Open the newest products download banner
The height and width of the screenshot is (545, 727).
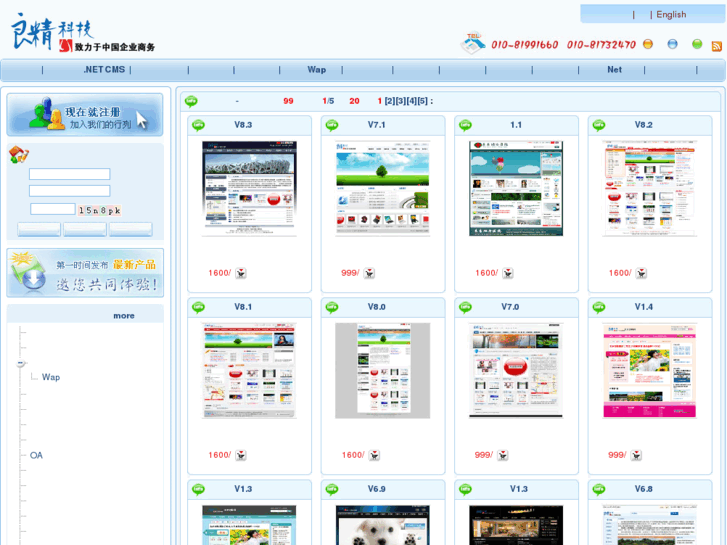point(85,273)
